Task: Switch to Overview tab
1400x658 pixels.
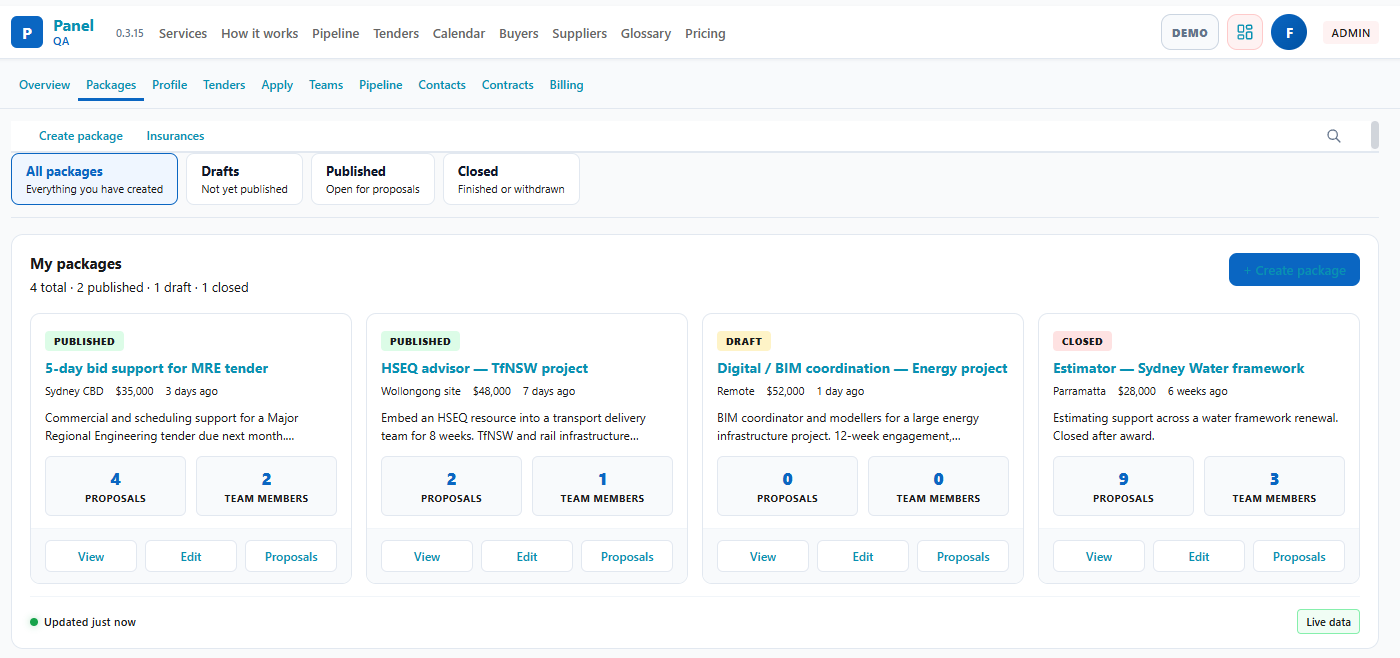Action: [x=45, y=85]
